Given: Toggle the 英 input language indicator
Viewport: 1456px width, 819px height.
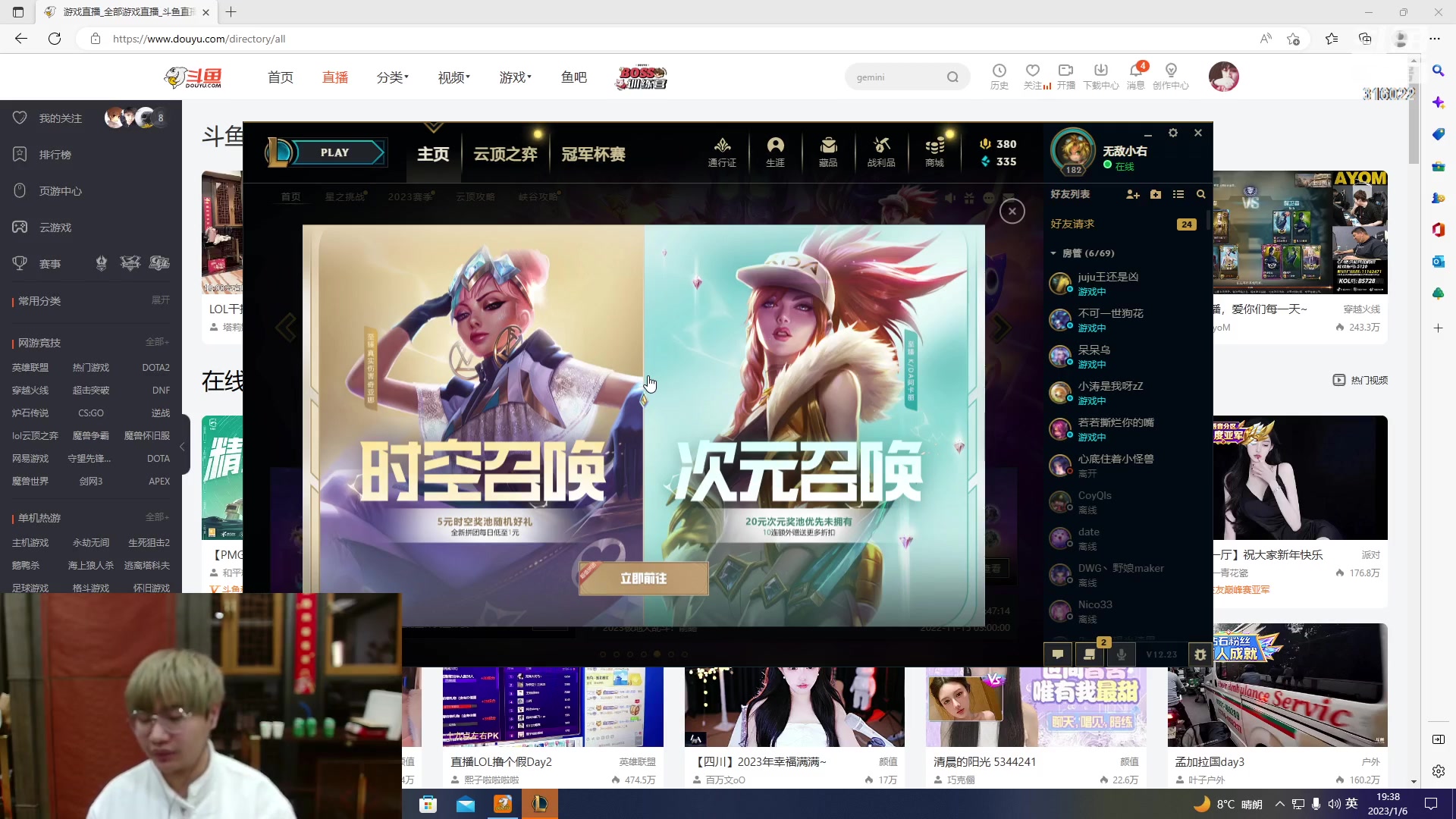Looking at the screenshot, I should [1351, 804].
